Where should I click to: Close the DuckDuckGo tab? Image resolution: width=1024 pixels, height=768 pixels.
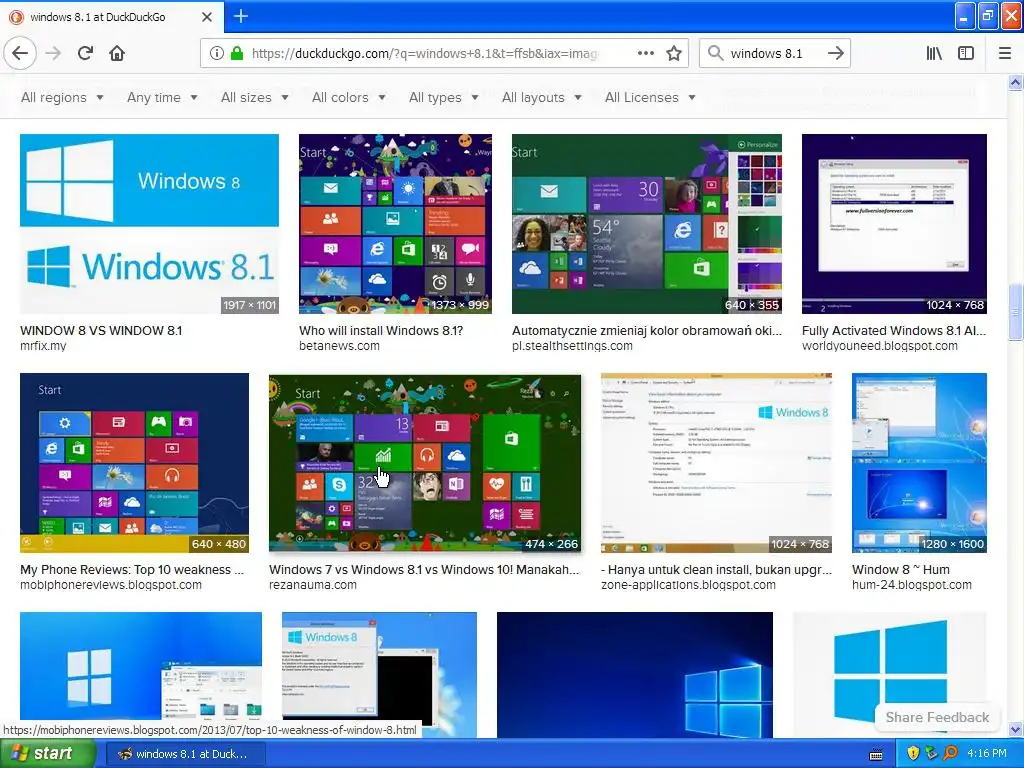point(207,17)
